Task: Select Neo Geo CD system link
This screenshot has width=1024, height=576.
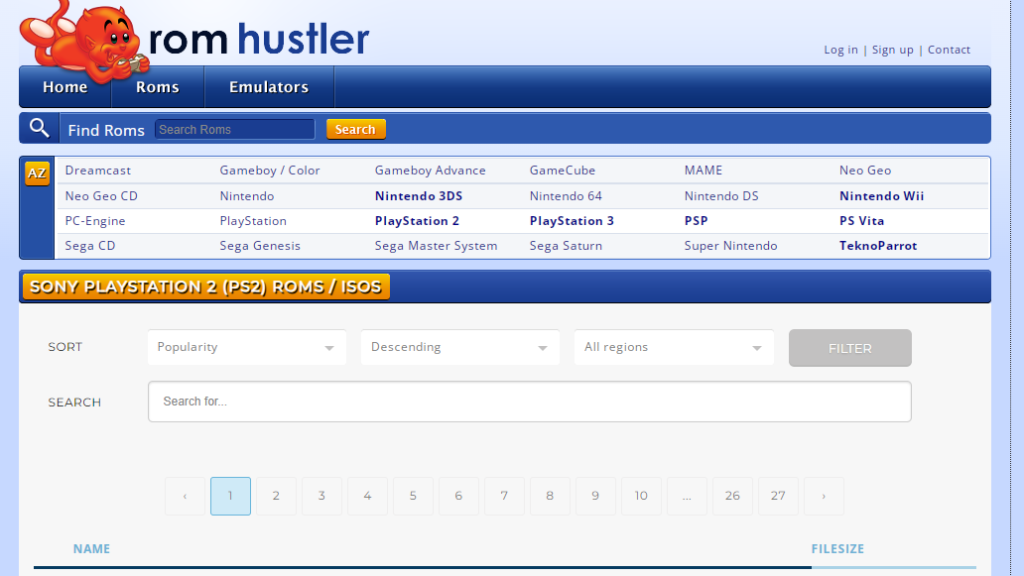Action: 101,196
